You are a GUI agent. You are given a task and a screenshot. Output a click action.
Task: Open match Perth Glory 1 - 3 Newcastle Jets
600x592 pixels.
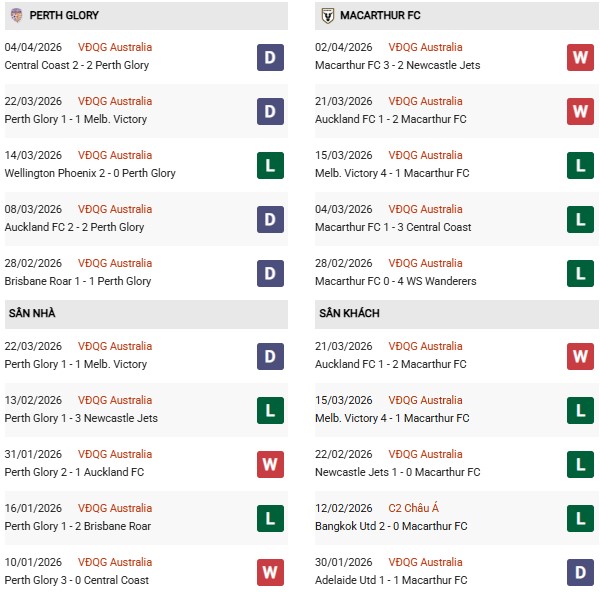pos(81,418)
